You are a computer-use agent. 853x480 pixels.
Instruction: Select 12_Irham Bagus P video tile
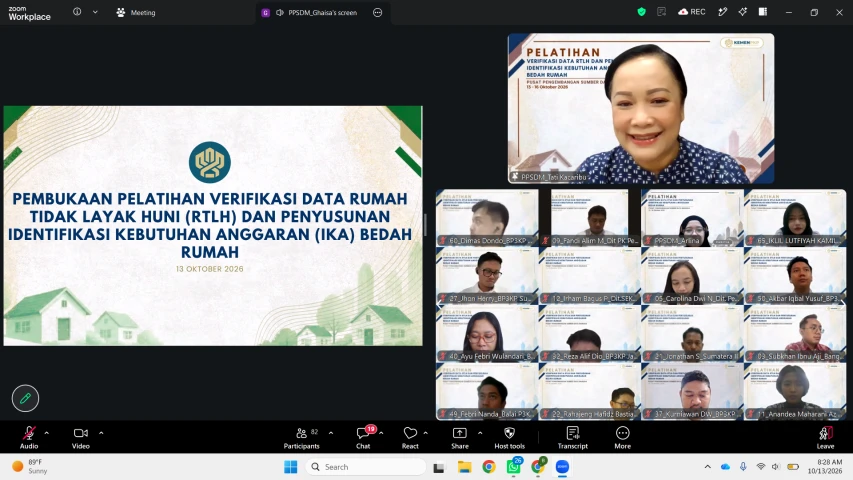(x=590, y=276)
